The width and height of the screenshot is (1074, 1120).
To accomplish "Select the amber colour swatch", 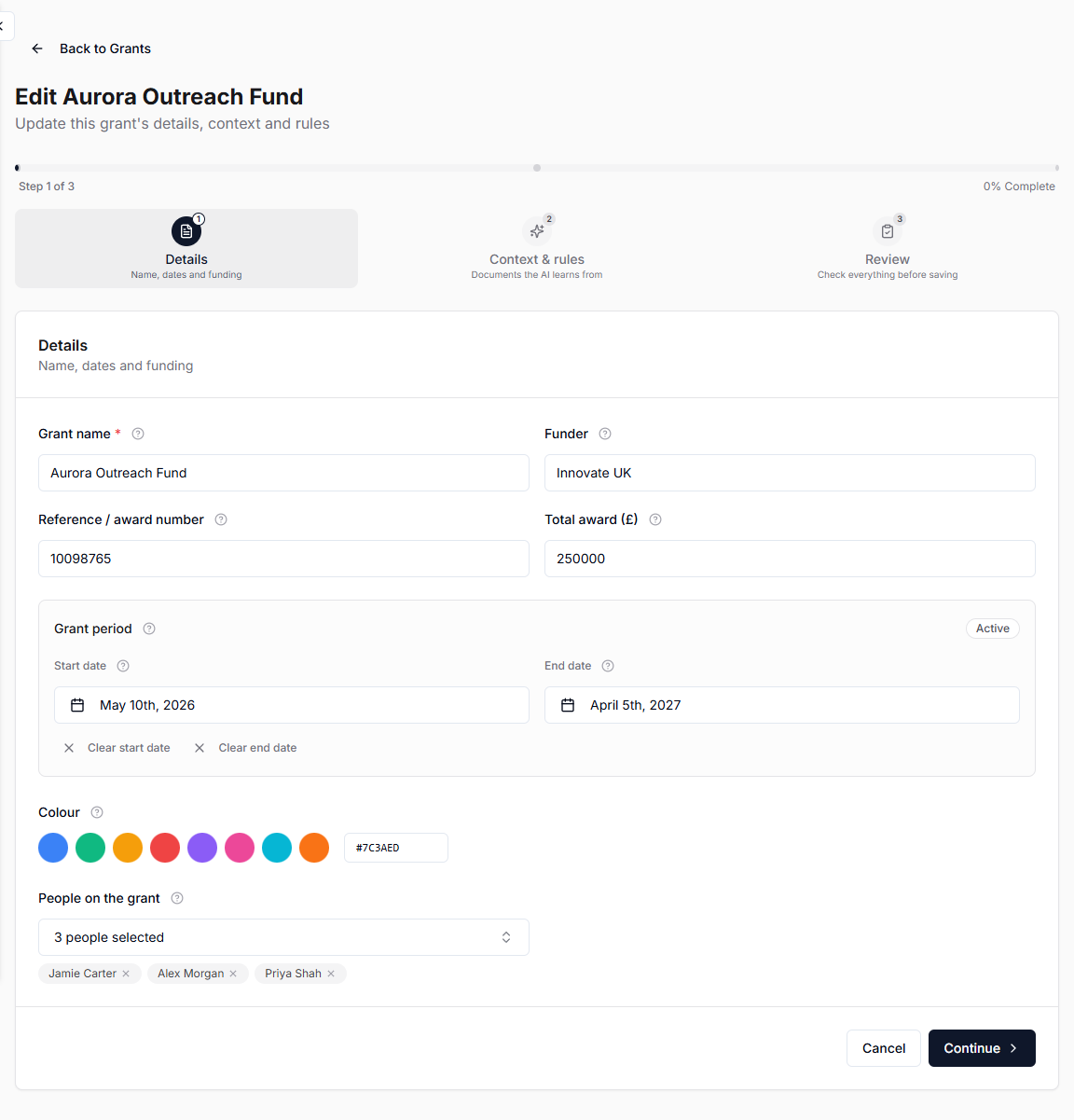I will pyautogui.click(x=128, y=848).
